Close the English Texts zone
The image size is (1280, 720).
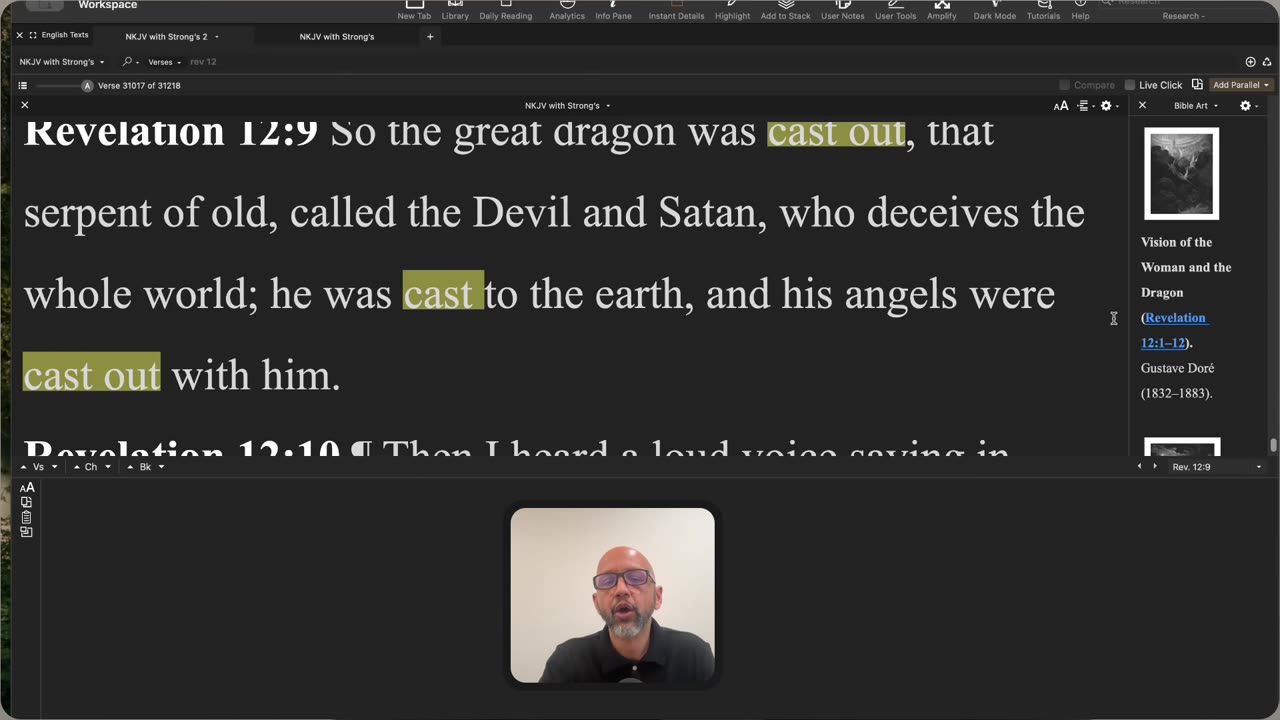pyautogui.click(x=19, y=35)
